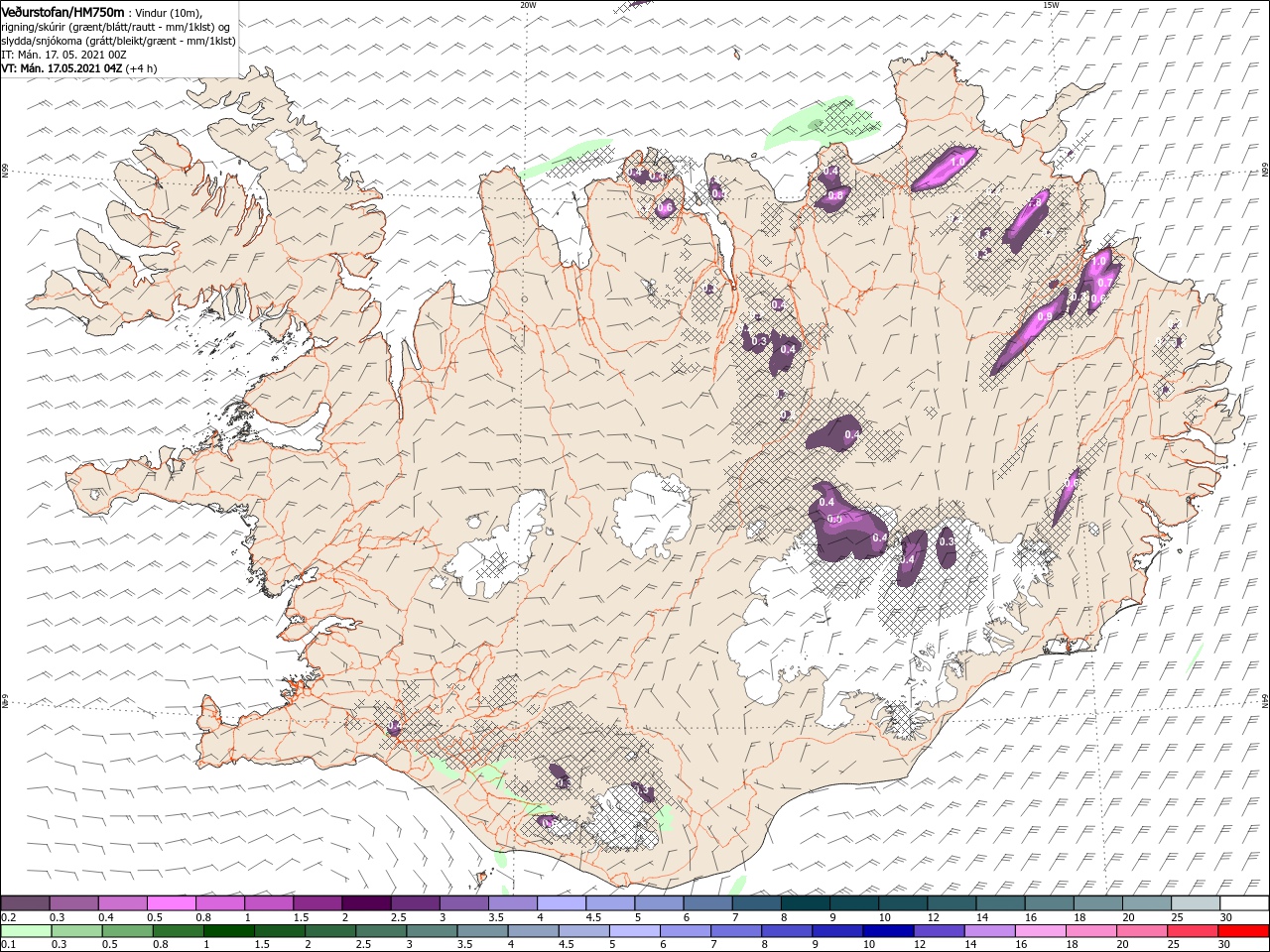Select the 8–9 dark teal snow legend swatch

805,903
